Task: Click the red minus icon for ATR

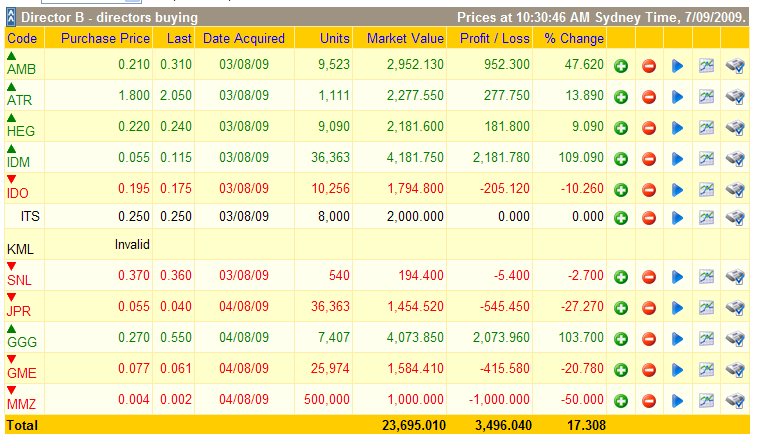Action: tap(648, 97)
